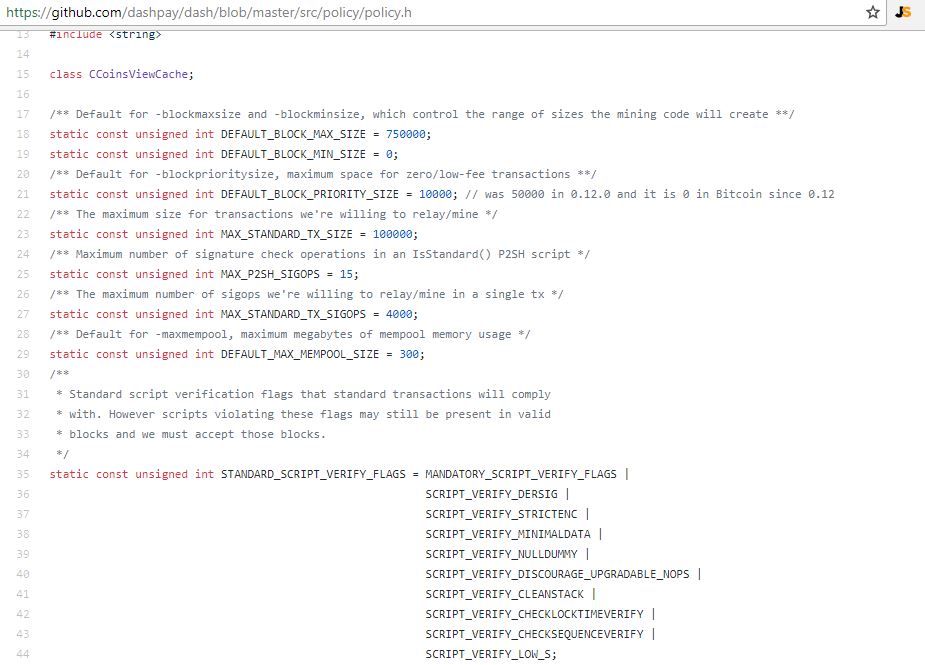925x665 pixels.
Task: Click DEFAULT_BLOCK_MIN_SIZE constant name
Action: point(293,155)
